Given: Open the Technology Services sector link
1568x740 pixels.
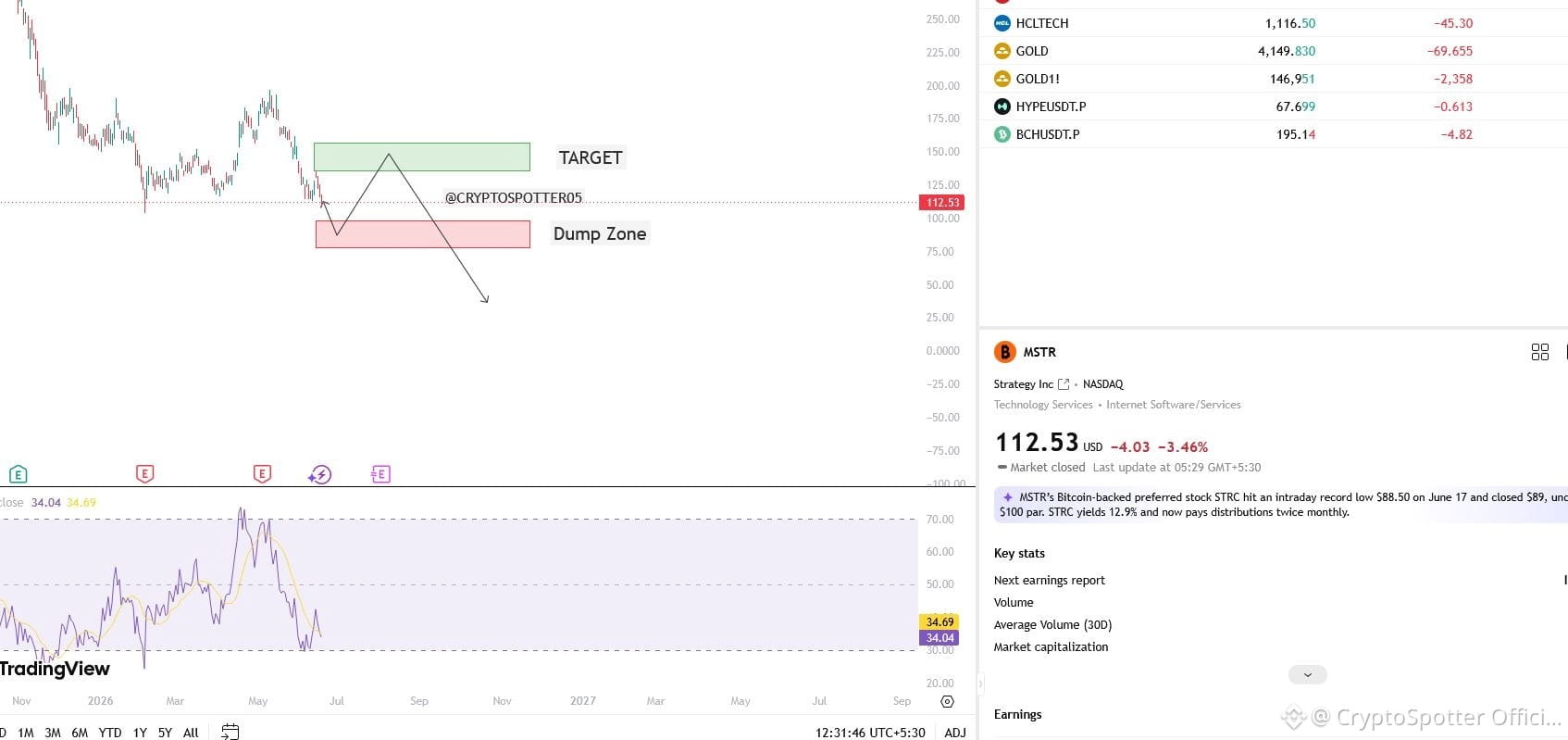Looking at the screenshot, I should pos(1043,405).
